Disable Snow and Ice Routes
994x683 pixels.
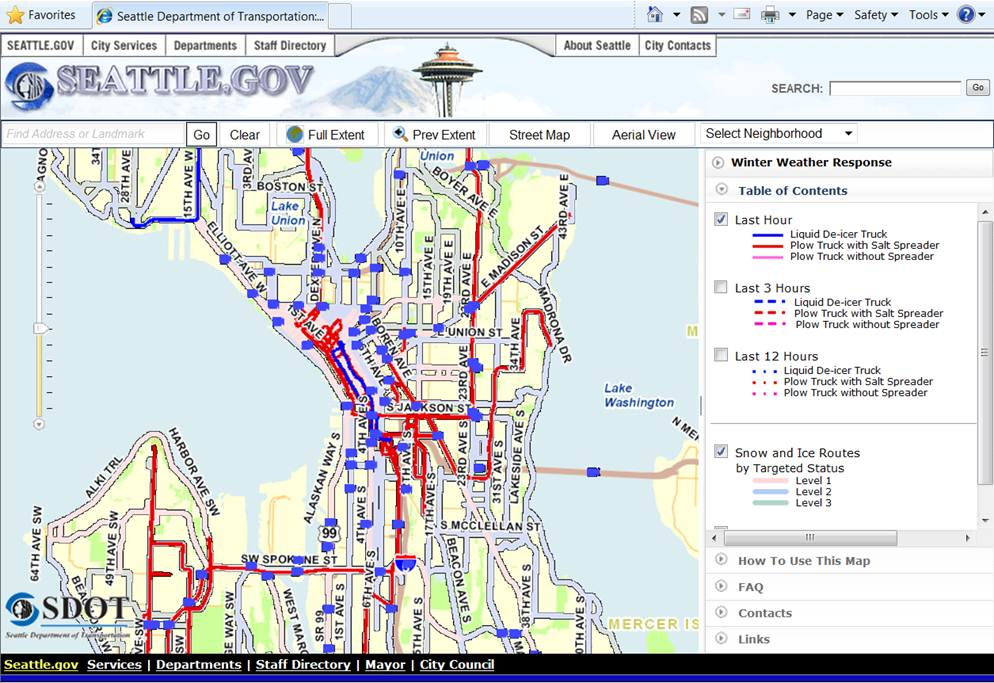[x=720, y=451]
